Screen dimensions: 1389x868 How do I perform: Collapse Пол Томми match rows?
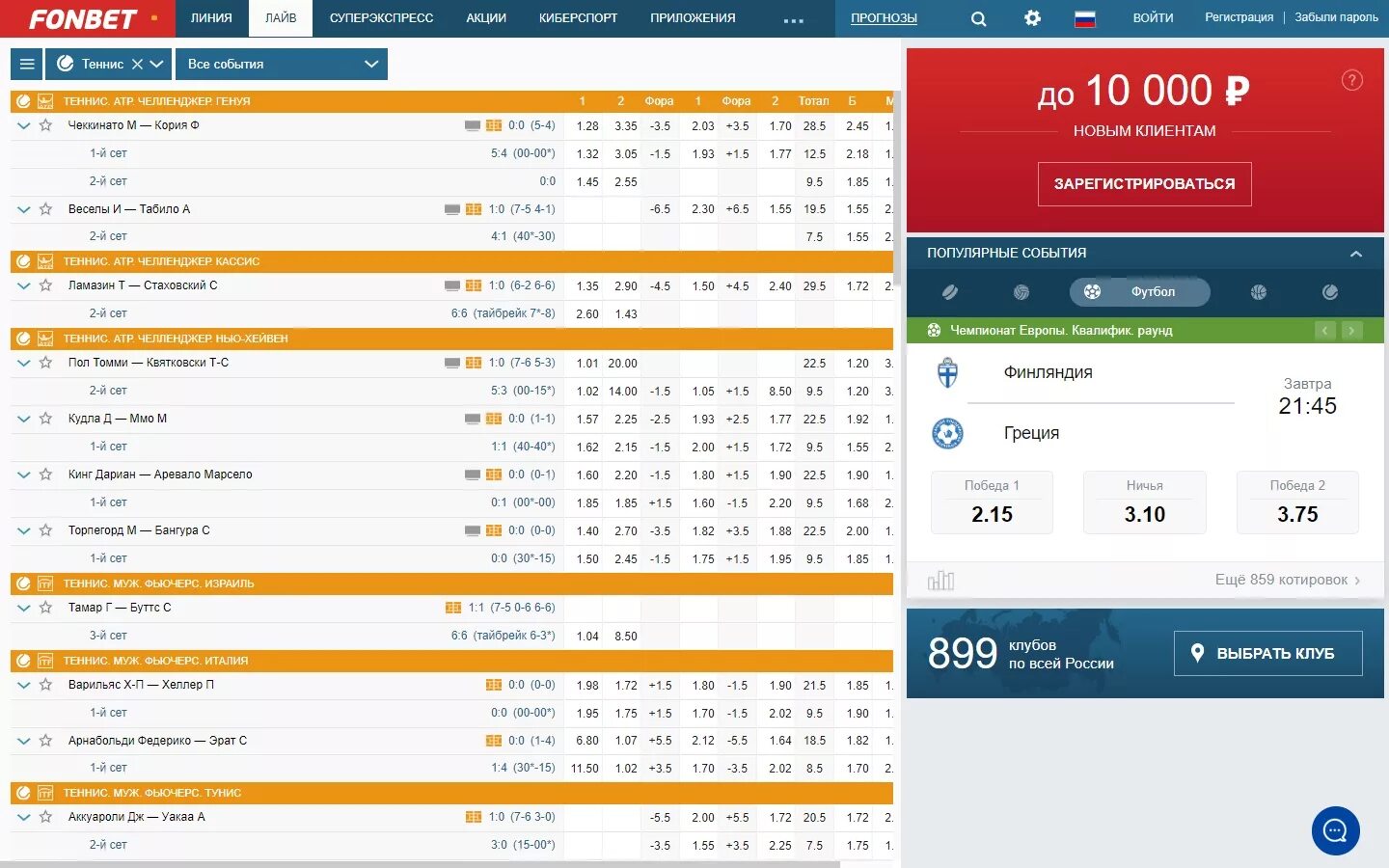click(x=24, y=363)
